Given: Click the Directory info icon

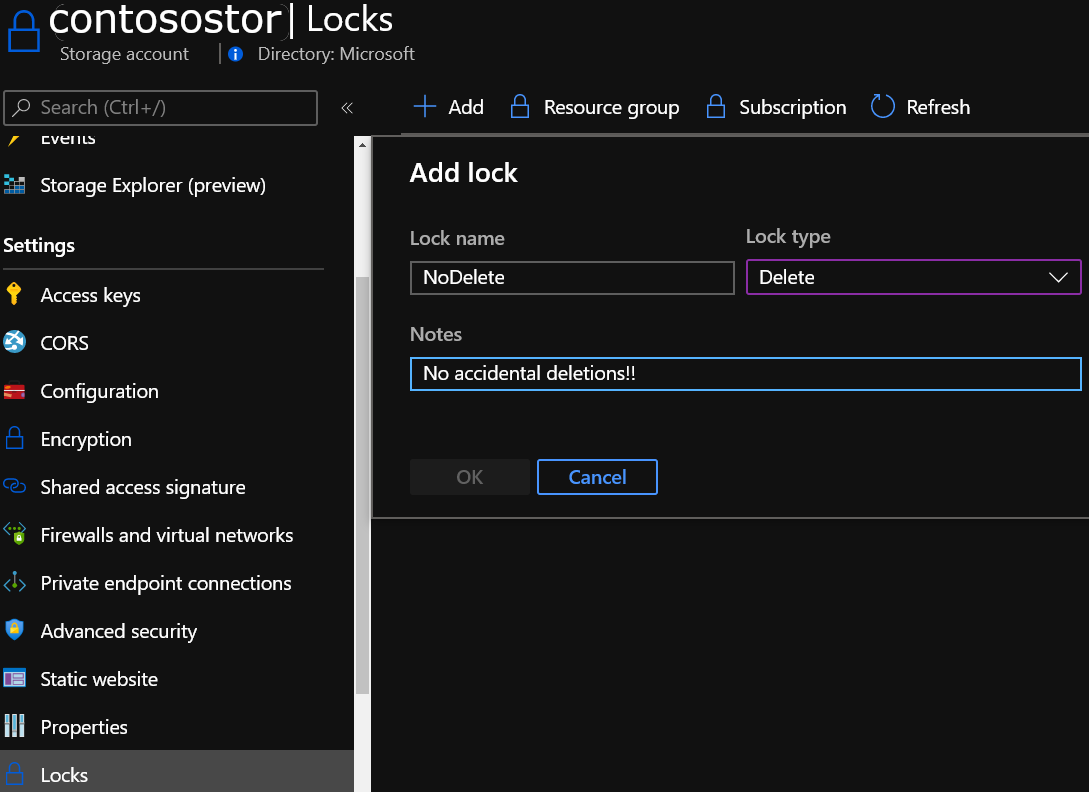Looking at the screenshot, I should 235,54.
